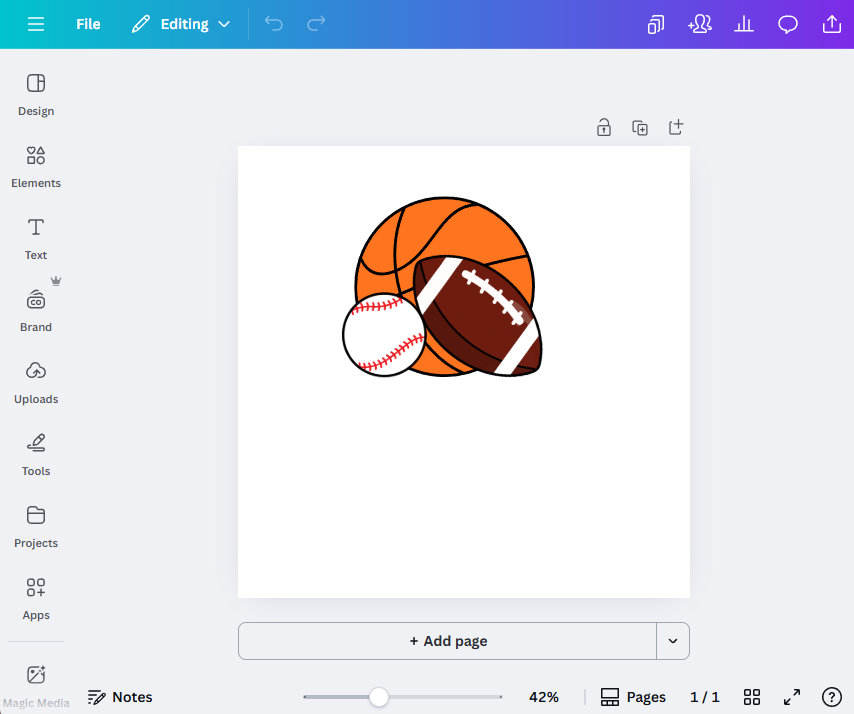
Task: Open the comments speech bubble
Action: click(788, 25)
